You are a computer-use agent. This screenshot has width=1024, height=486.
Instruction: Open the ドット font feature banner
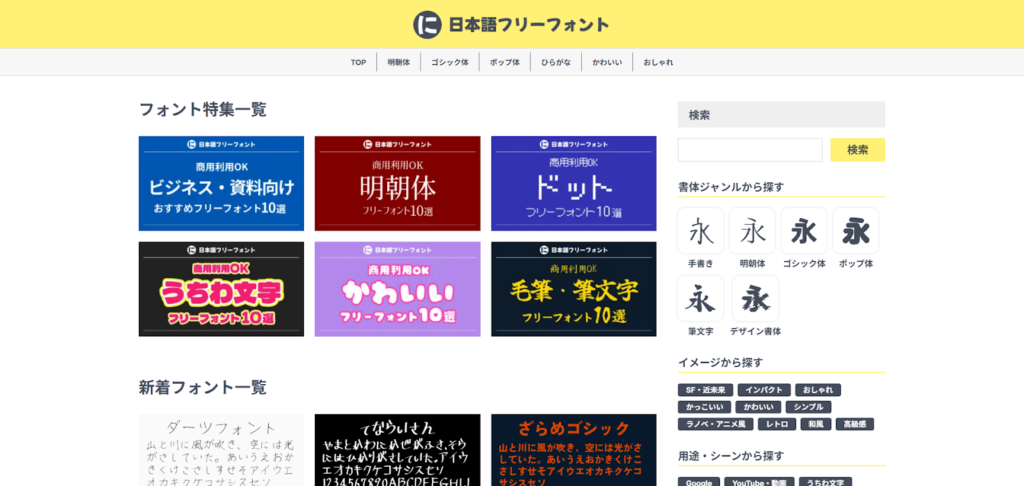click(x=573, y=183)
